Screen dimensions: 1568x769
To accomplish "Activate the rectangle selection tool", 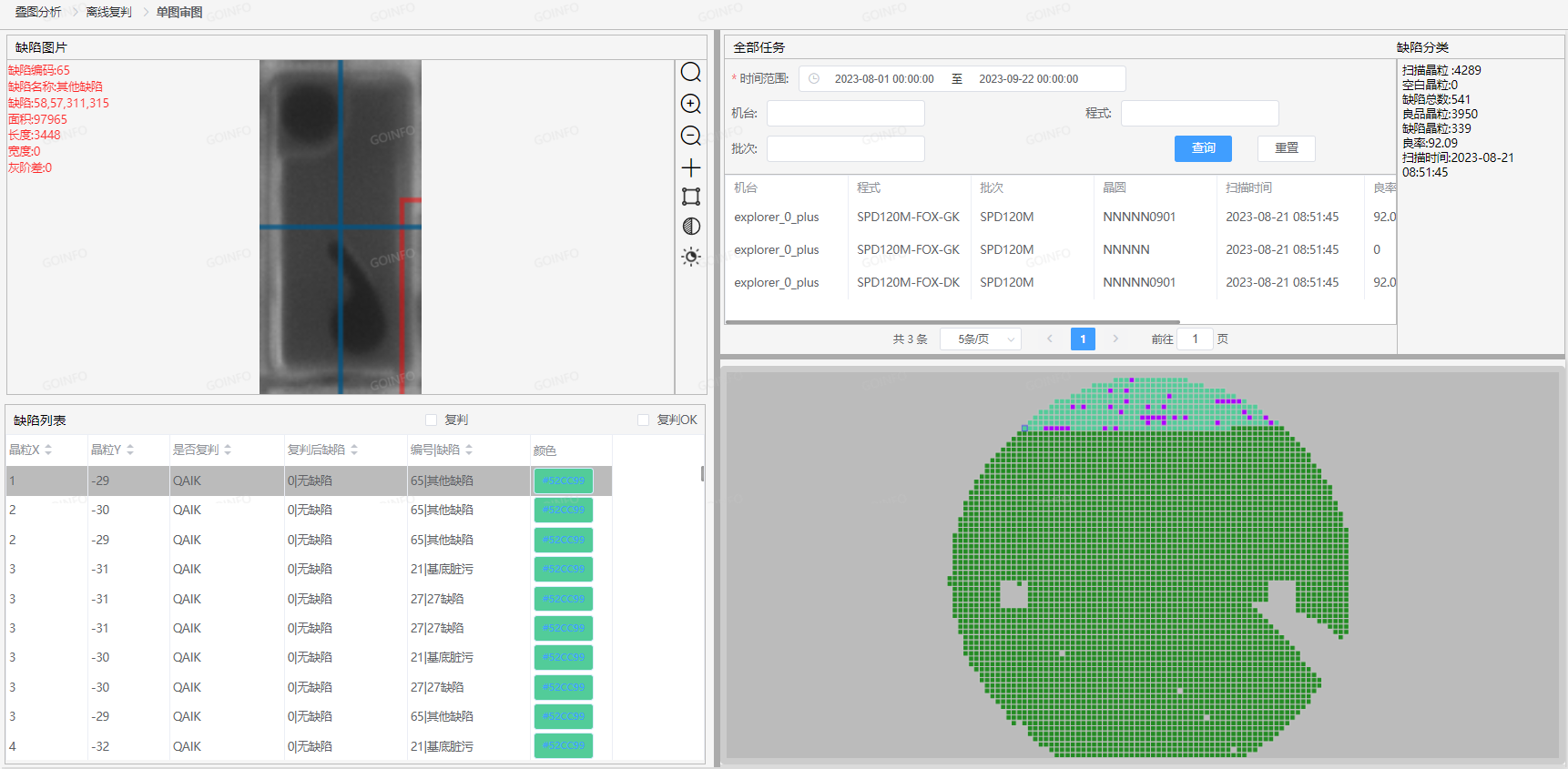I will pos(691,197).
